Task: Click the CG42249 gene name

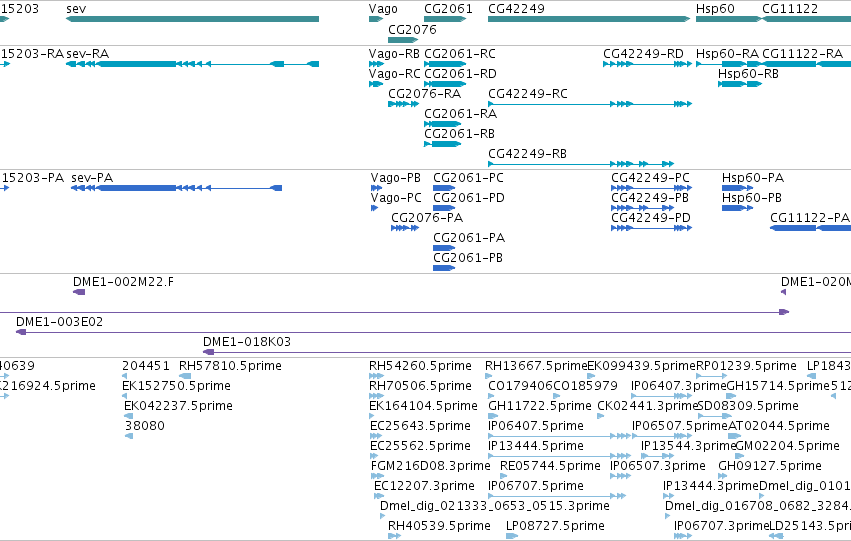Action: [x=516, y=9]
